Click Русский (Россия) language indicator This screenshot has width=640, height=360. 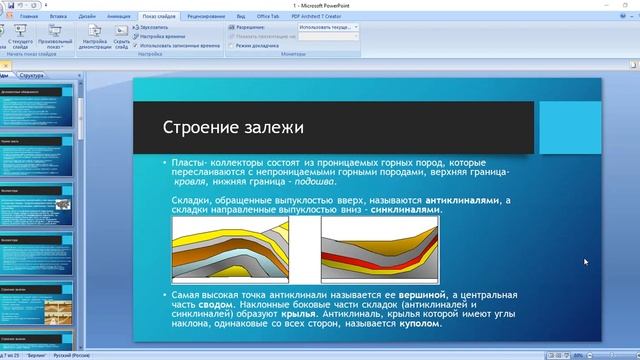tap(71, 356)
